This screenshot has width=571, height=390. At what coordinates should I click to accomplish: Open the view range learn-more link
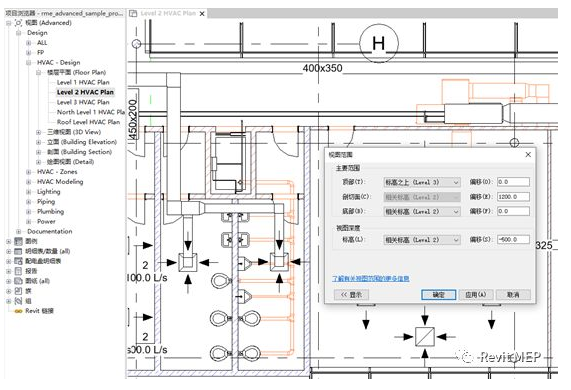coord(371,279)
